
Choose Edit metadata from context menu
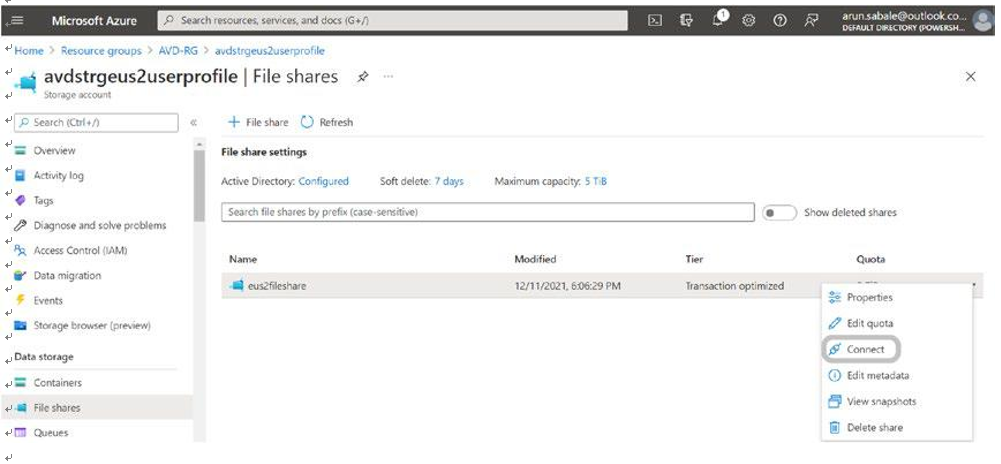click(x=877, y=376)
